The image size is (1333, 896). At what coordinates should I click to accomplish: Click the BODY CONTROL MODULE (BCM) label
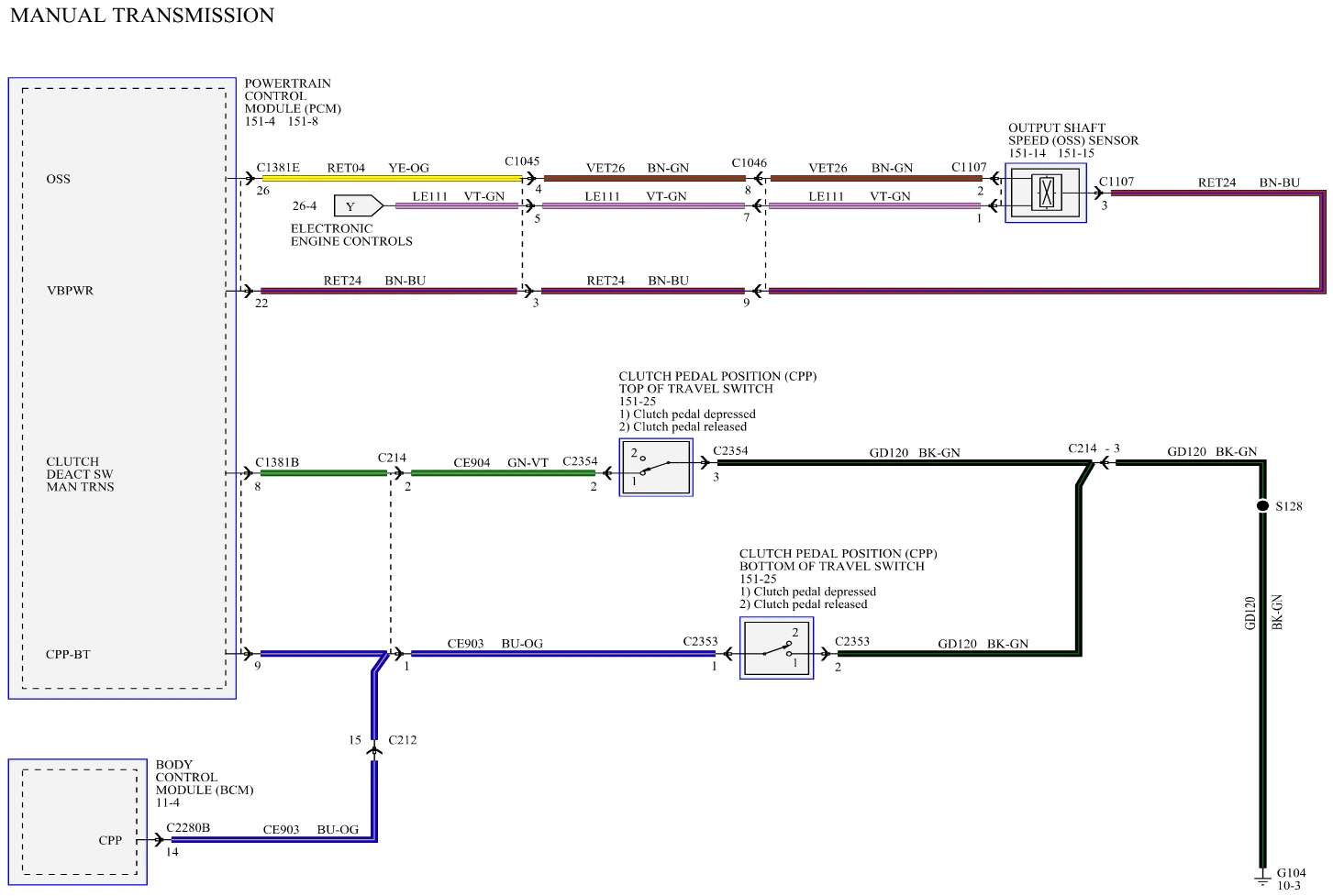pos(205,778)
